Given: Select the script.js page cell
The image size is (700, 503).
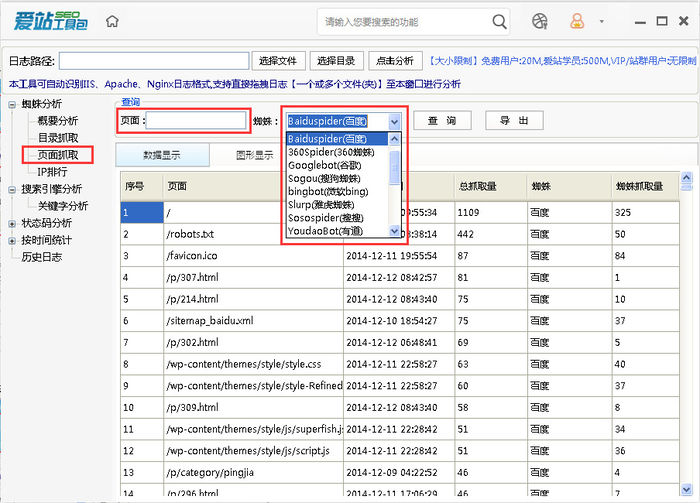Looking at the screenshot, I should click(x=253, y=451).
